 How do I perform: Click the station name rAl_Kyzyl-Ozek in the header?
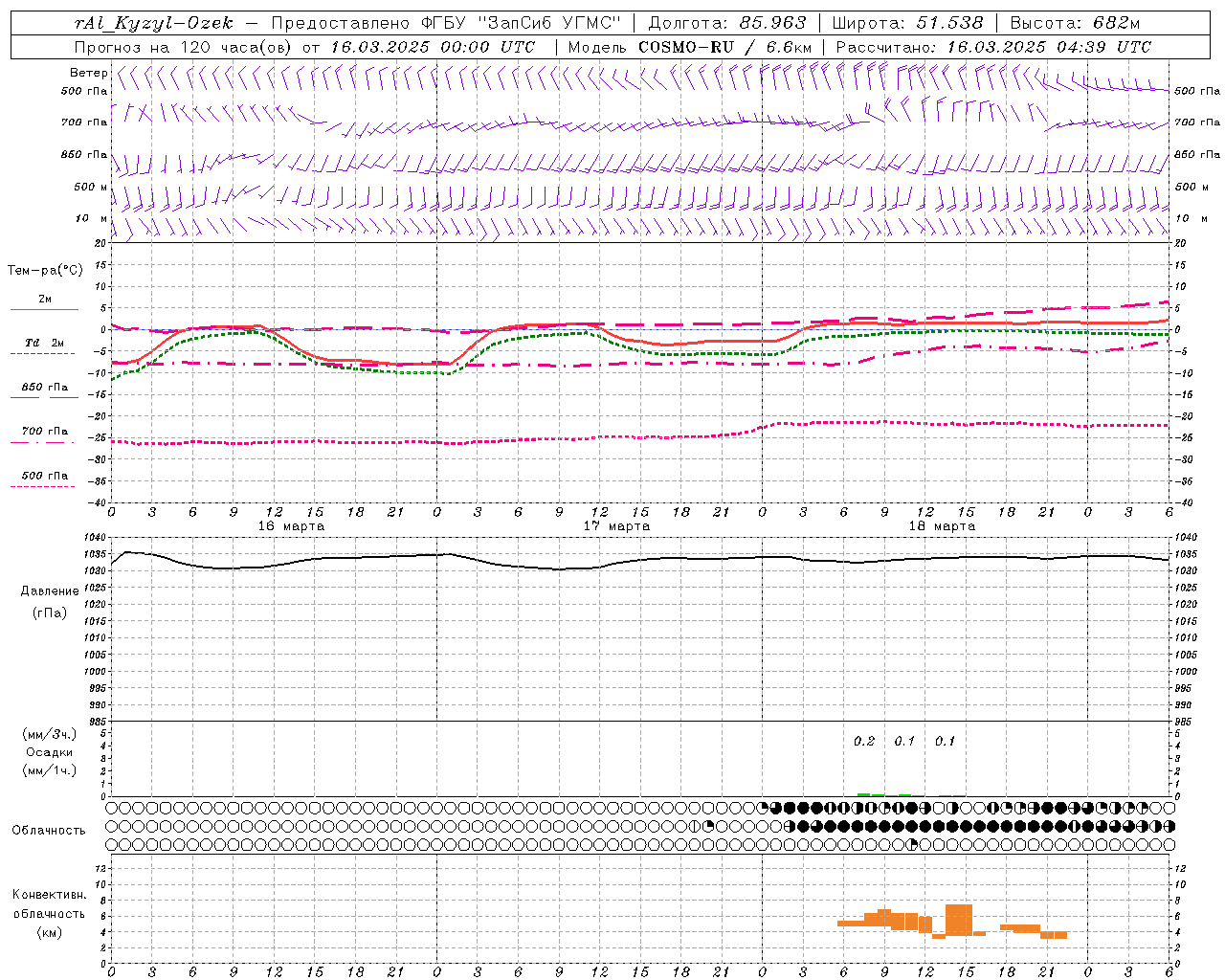154,23
